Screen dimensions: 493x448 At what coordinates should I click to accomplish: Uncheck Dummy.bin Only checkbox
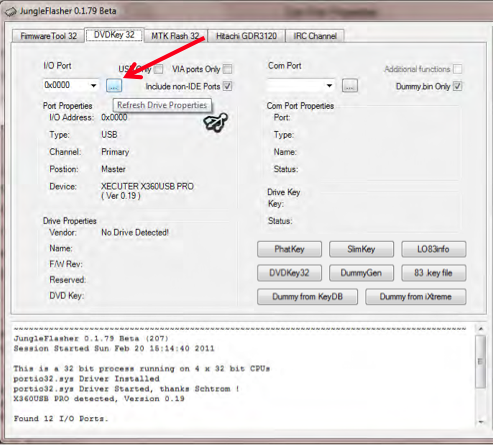458,86
